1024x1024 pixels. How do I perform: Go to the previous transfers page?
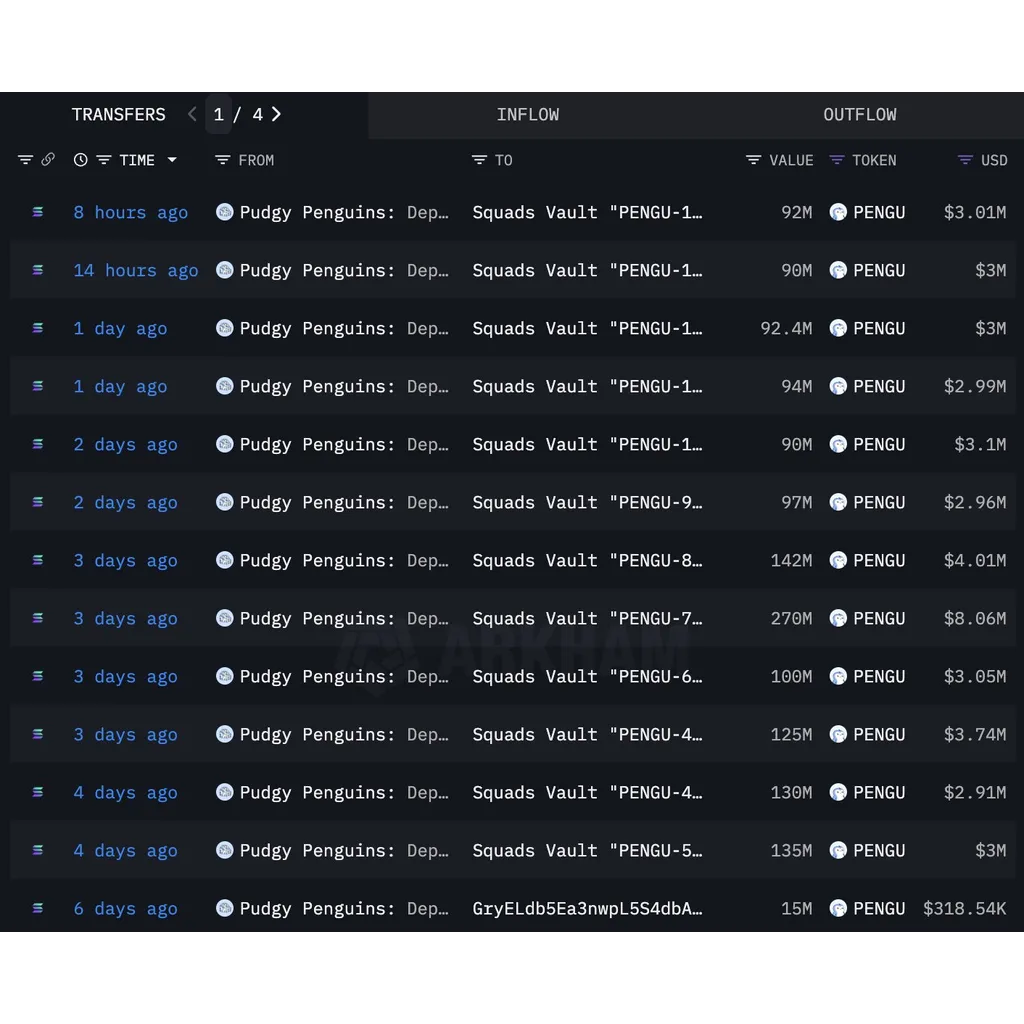click(192, 114)
